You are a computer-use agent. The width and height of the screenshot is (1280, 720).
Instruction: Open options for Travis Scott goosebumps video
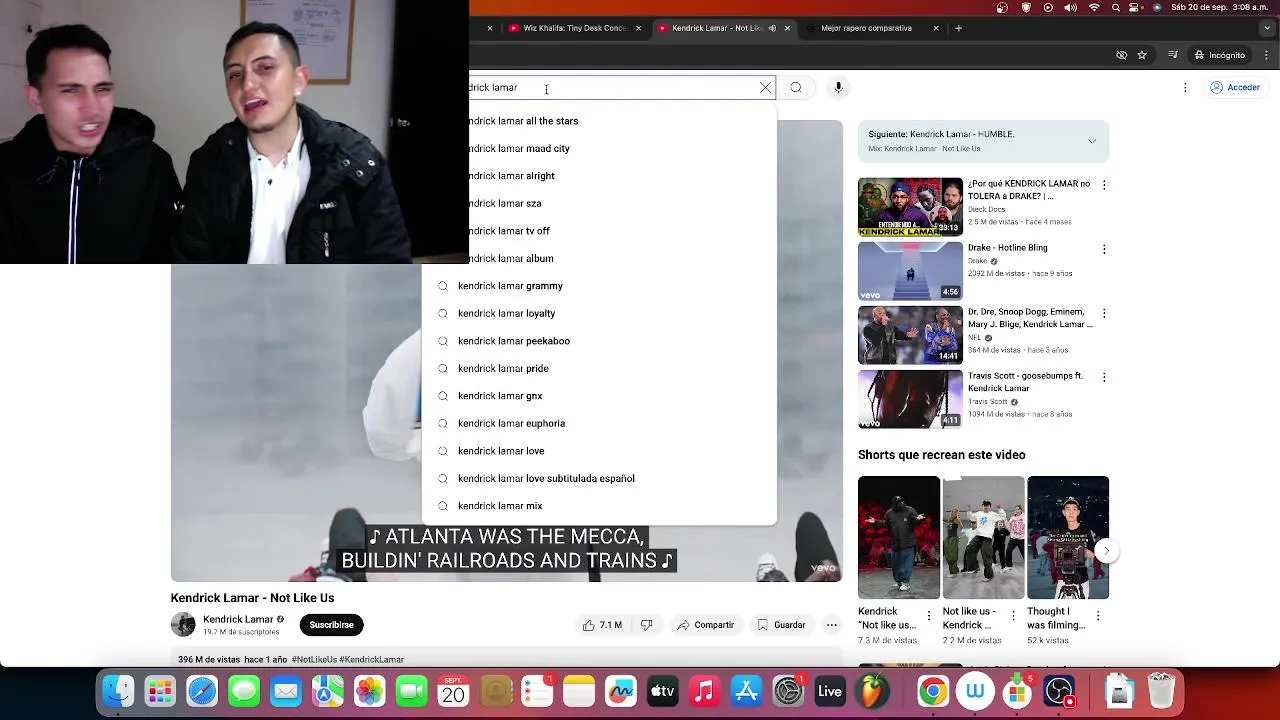click(x=1104, y=377)
